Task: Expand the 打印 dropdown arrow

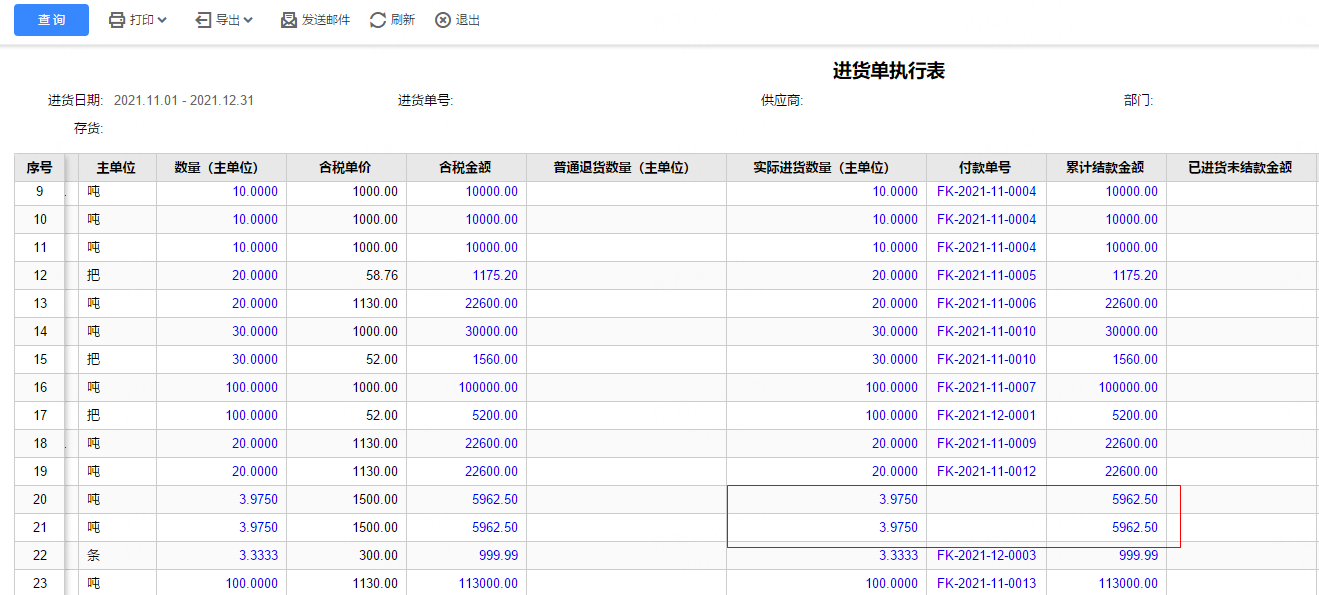Action: (162, 20)
